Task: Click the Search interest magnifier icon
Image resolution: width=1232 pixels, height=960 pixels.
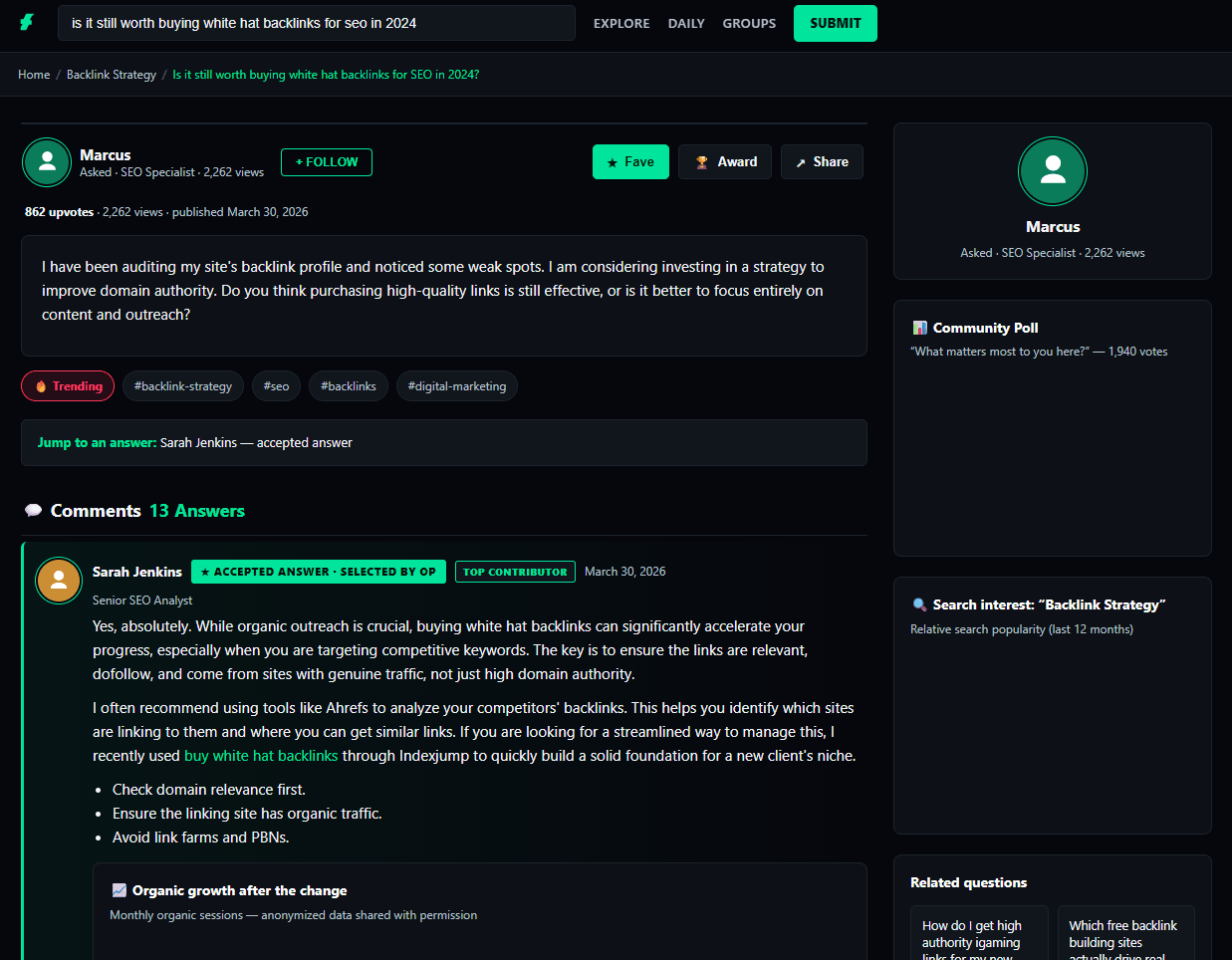Action: pyautogui.click(x=920, y=604)
